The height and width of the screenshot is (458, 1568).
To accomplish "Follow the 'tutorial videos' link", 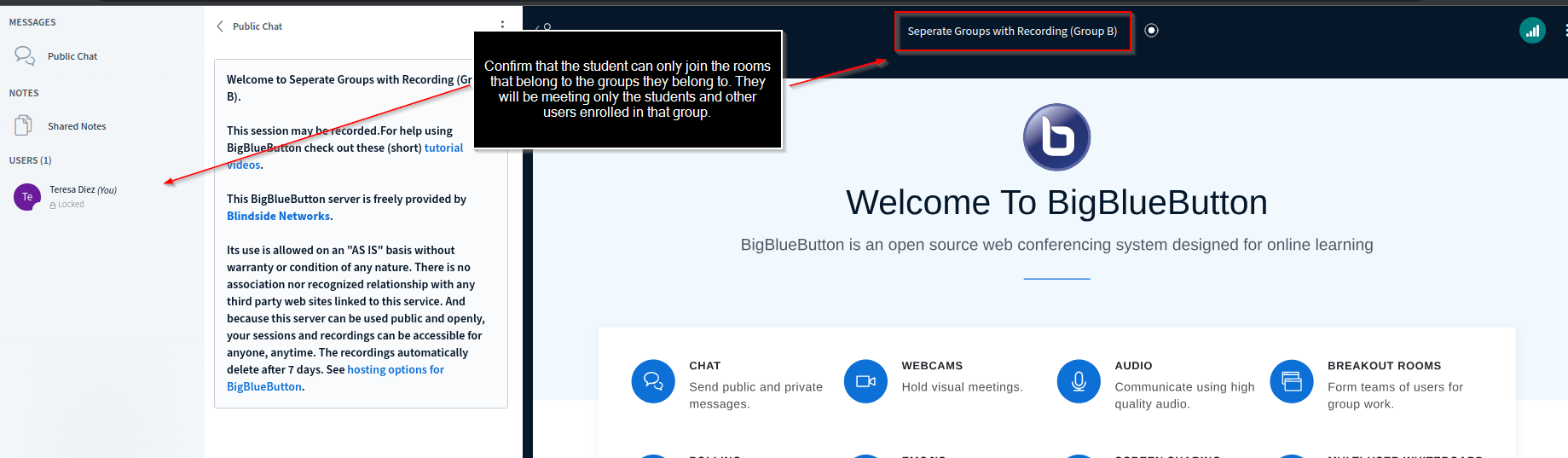I will pos(443,148).
